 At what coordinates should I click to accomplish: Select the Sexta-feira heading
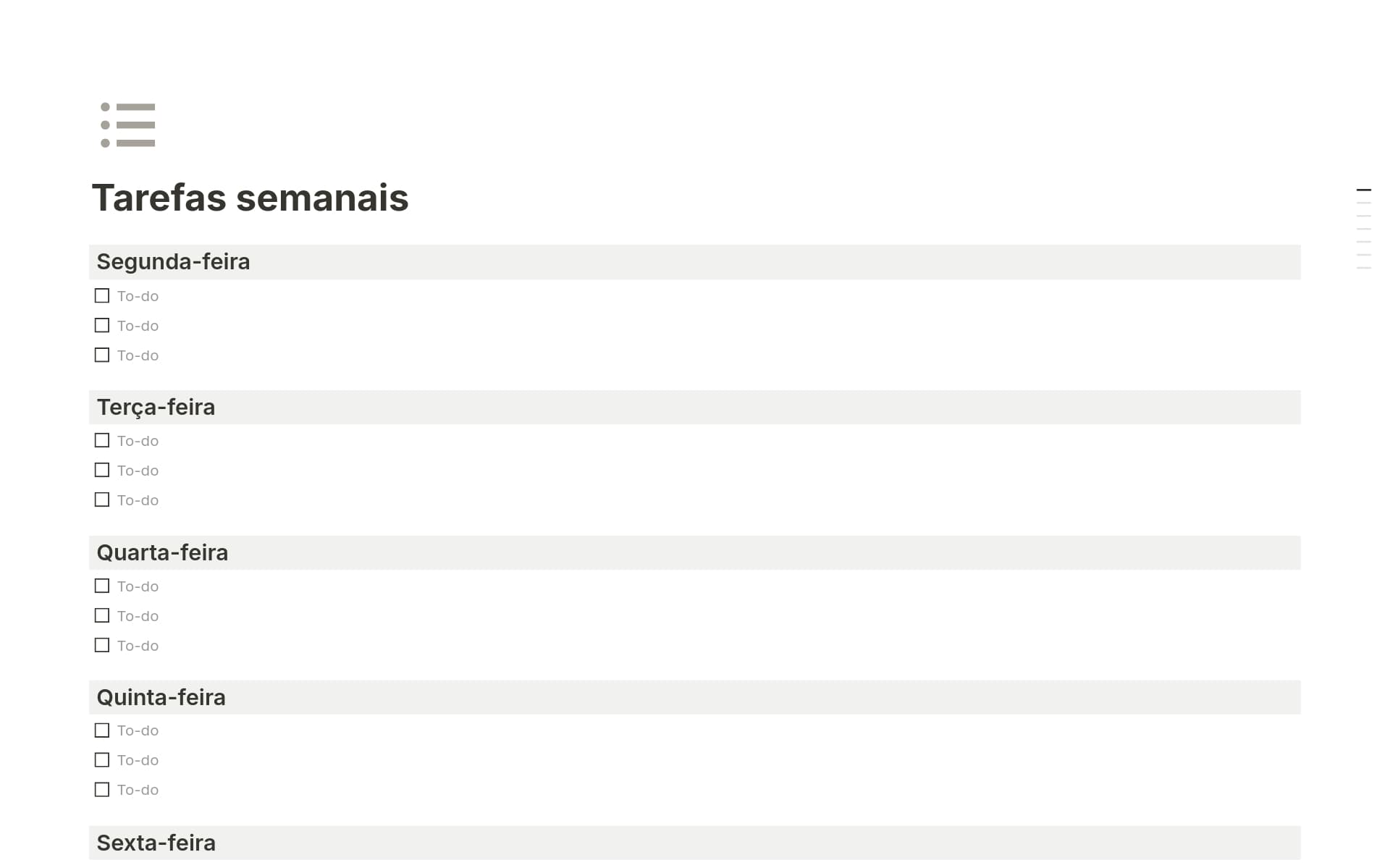(156, 843)
